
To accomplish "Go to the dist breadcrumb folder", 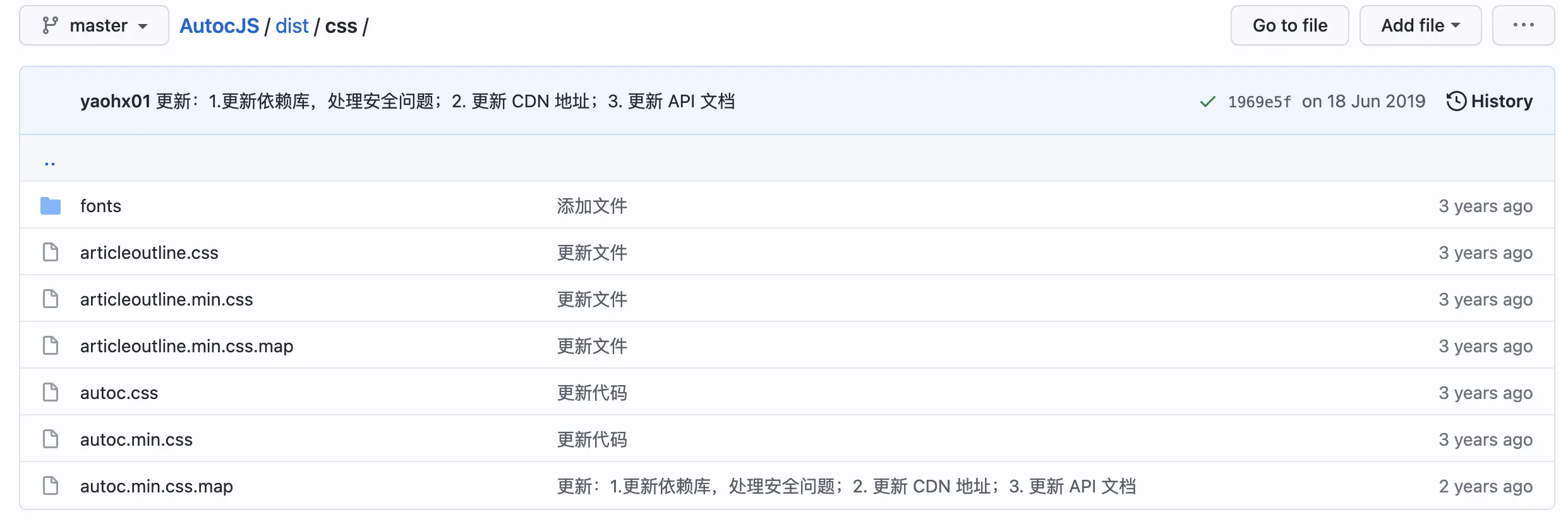I will point(292,26).
